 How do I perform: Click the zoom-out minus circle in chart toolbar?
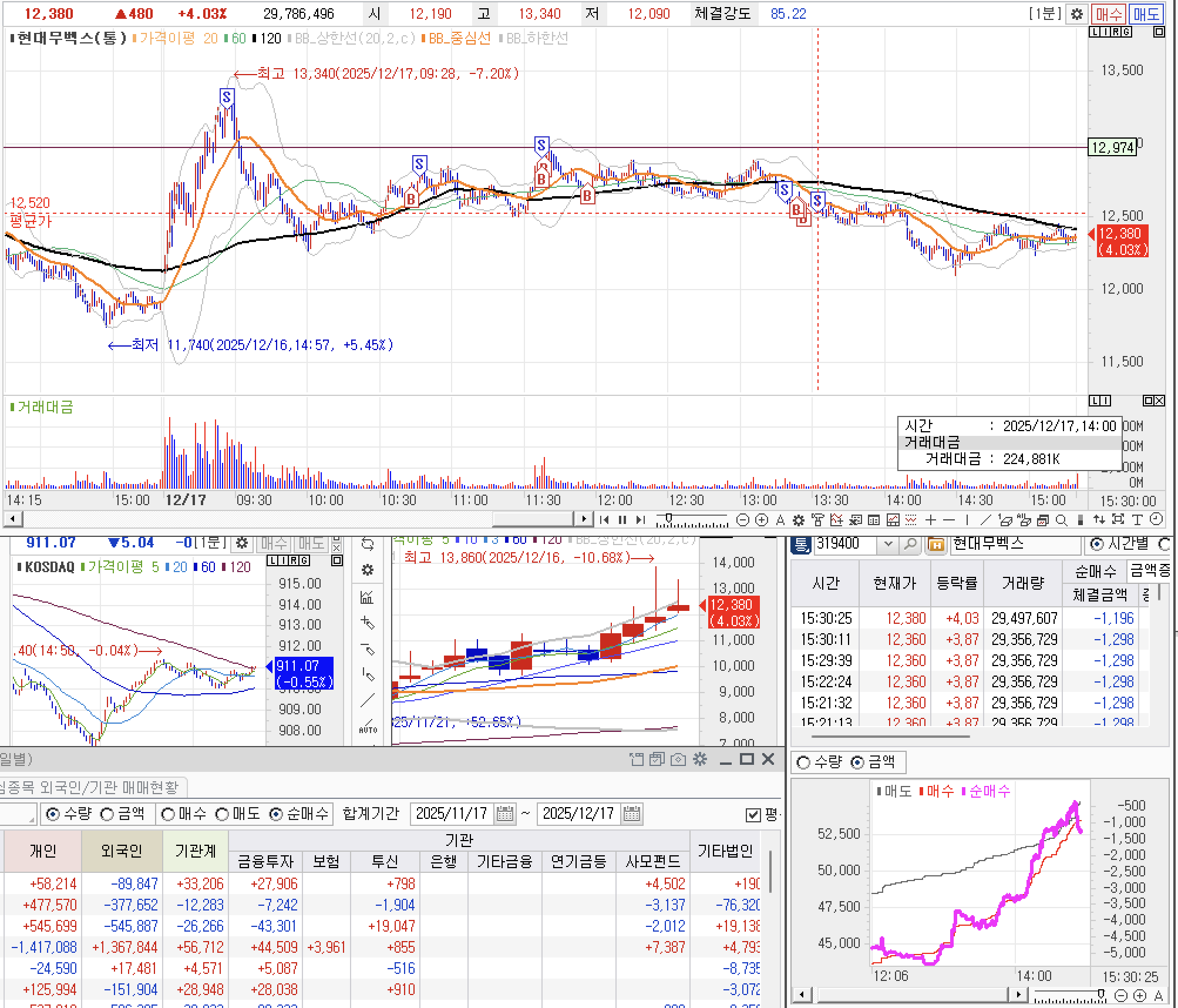[743, 520]
